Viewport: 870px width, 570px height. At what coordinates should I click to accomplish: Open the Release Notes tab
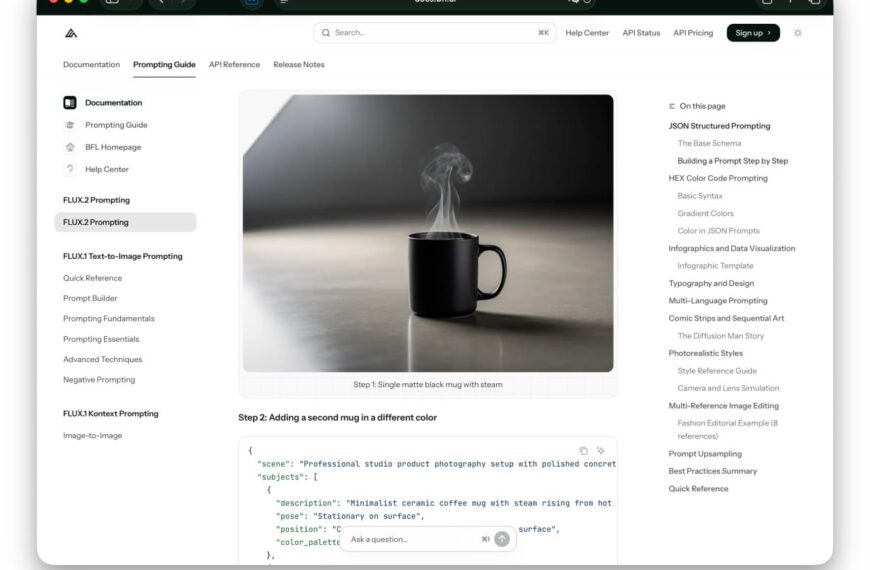pos(299,64)
